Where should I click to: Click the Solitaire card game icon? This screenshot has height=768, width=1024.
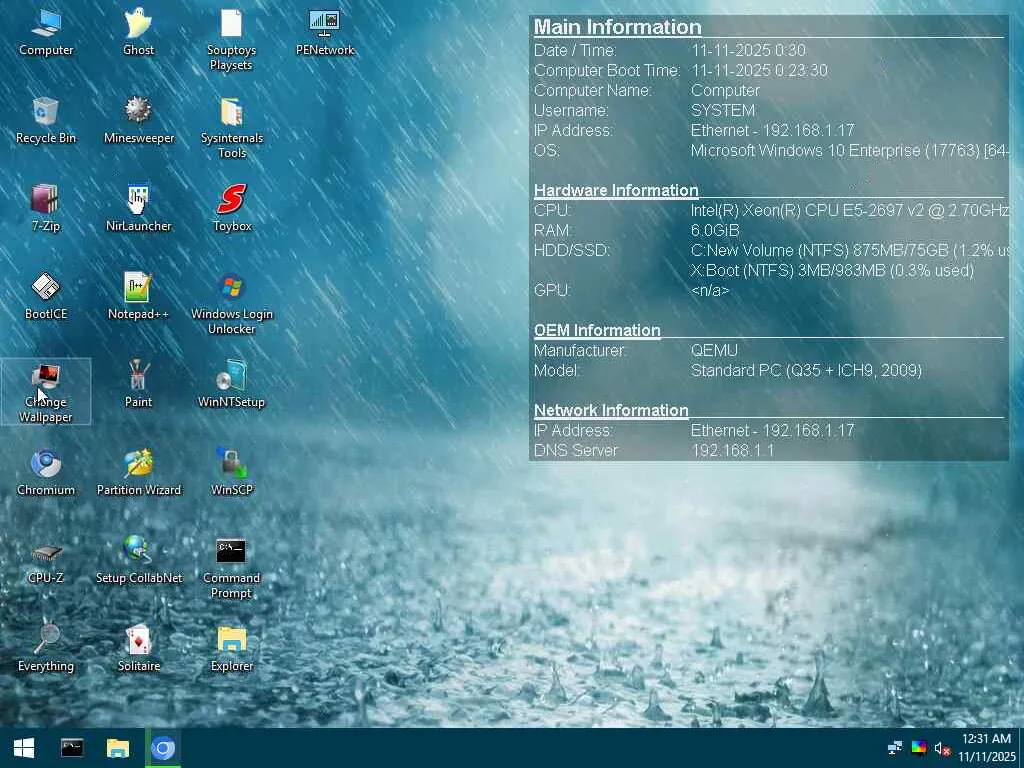coord(138,650)
